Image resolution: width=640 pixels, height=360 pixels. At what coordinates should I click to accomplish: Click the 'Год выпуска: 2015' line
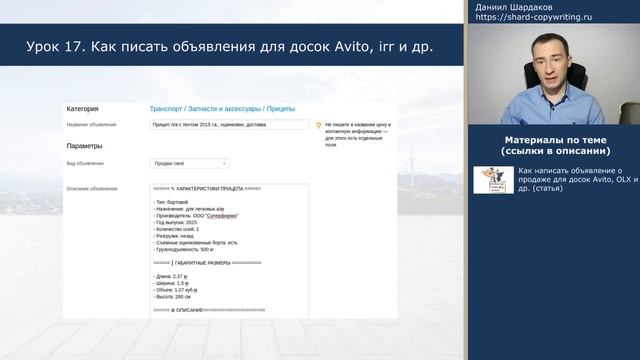(x=175, y=222)
